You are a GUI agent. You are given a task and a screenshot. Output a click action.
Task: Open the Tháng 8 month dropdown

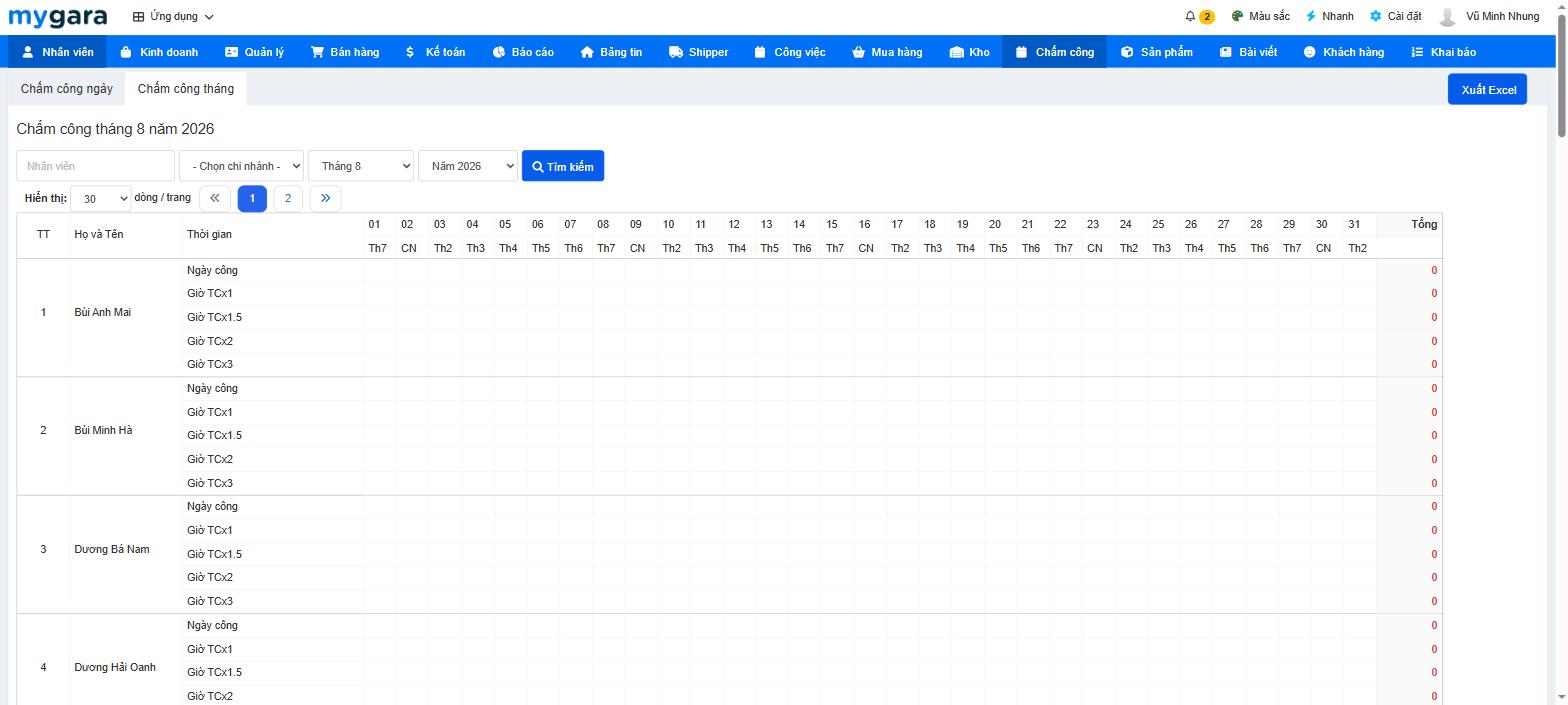[x=361, y=166]
